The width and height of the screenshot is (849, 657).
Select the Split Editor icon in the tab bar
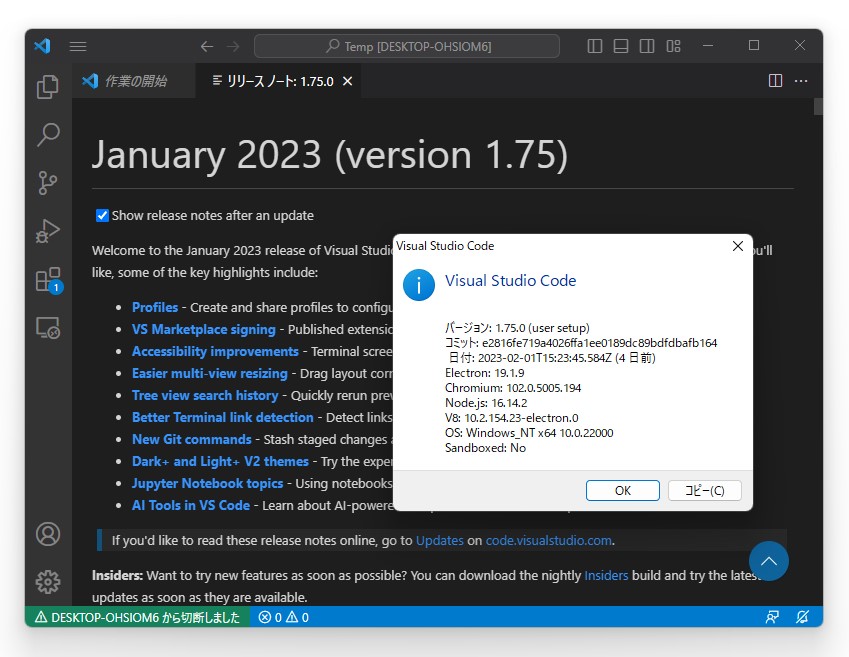tap(775, 81)
